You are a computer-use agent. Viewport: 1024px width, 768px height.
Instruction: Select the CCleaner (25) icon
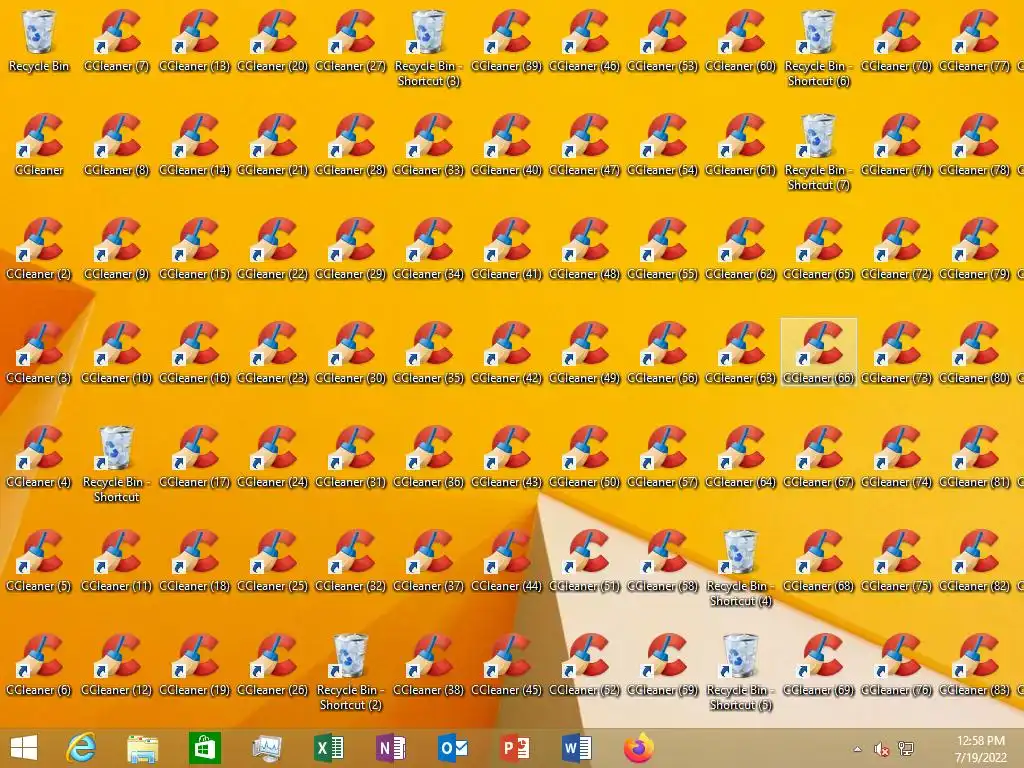(x=272, y=560)
